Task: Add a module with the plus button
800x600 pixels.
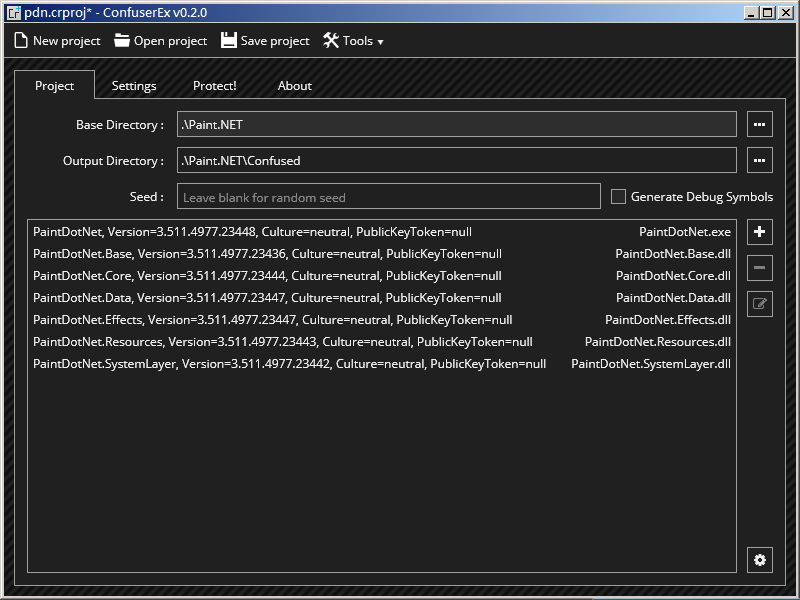Action: point(760,232)
